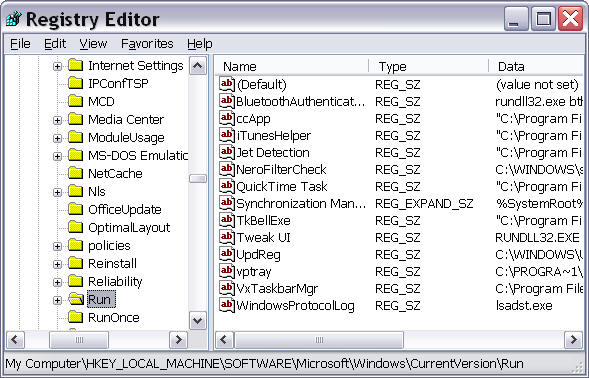
Task: Expand the ModuleUsage key
Action: pyautogui.click(x=57, y=139)
